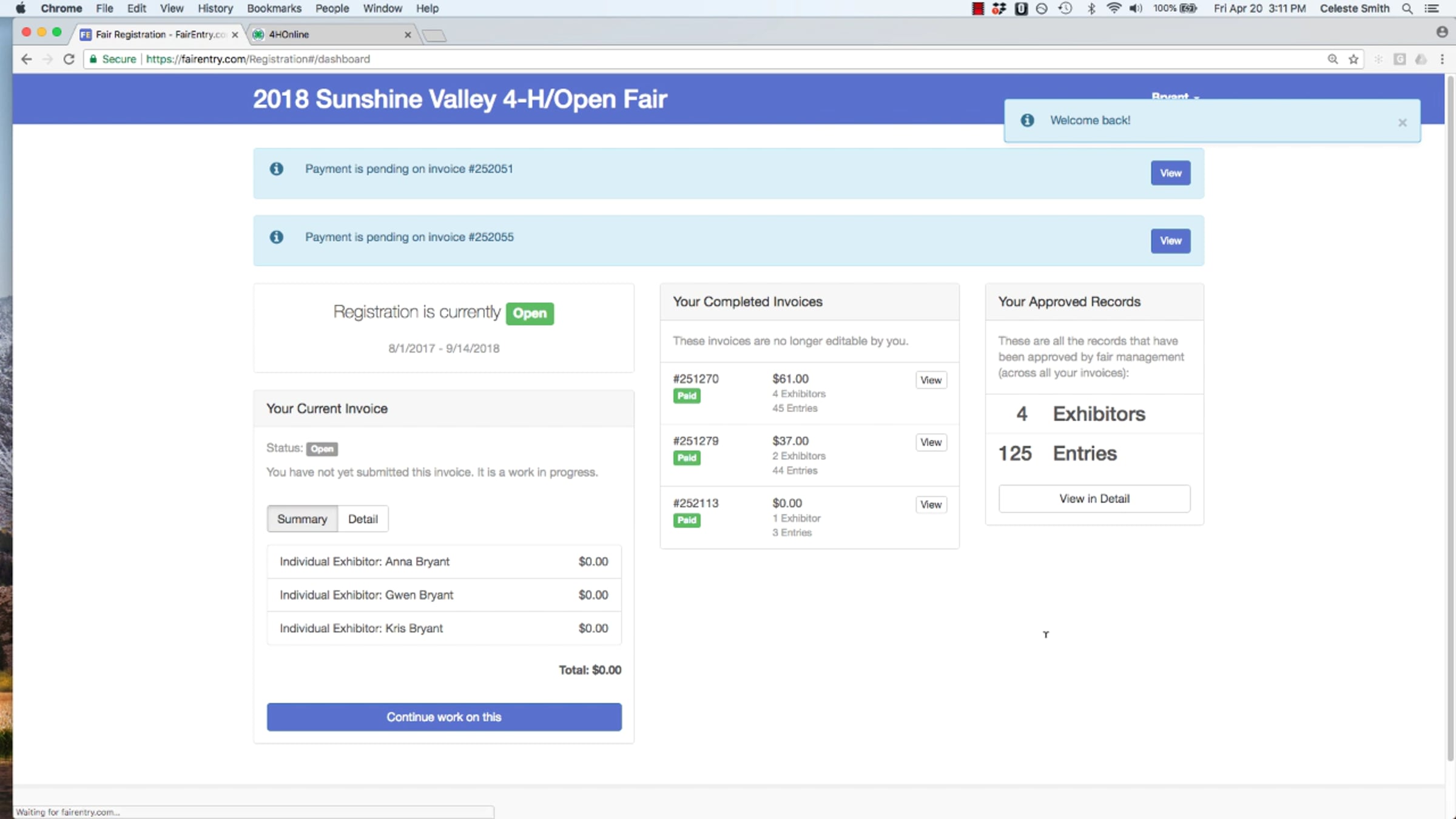1456x819 pixels.
Task: Open the Help menu
Action: [427, 8]
